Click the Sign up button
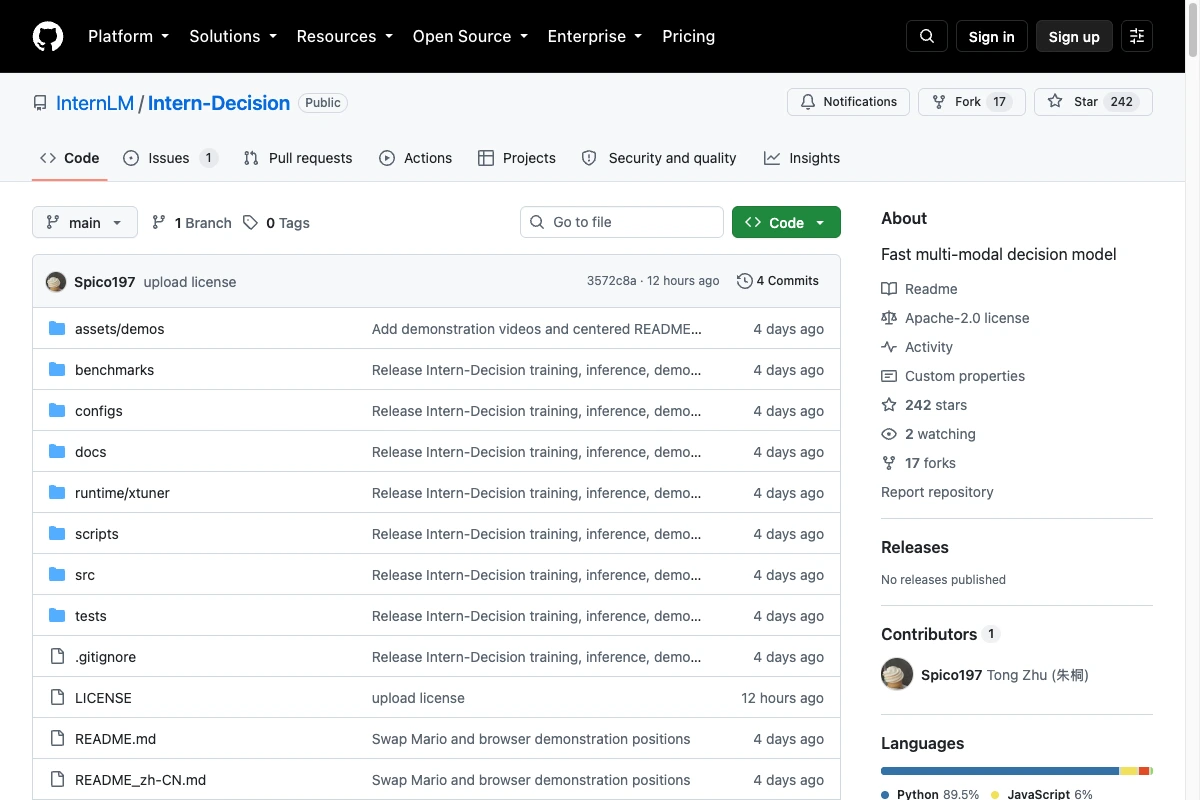This screenshot has width=1200, height=800. [1074, 36]
